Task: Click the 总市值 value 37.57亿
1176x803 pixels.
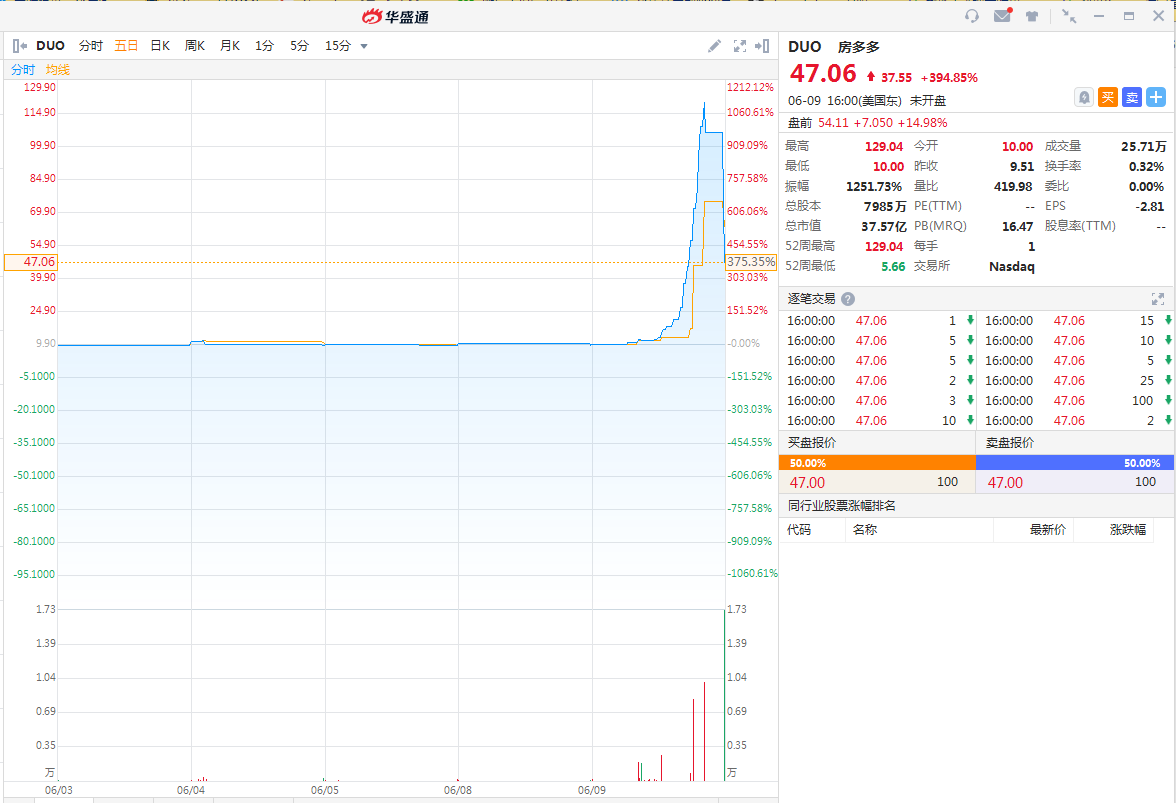Action: click(884, 226)
